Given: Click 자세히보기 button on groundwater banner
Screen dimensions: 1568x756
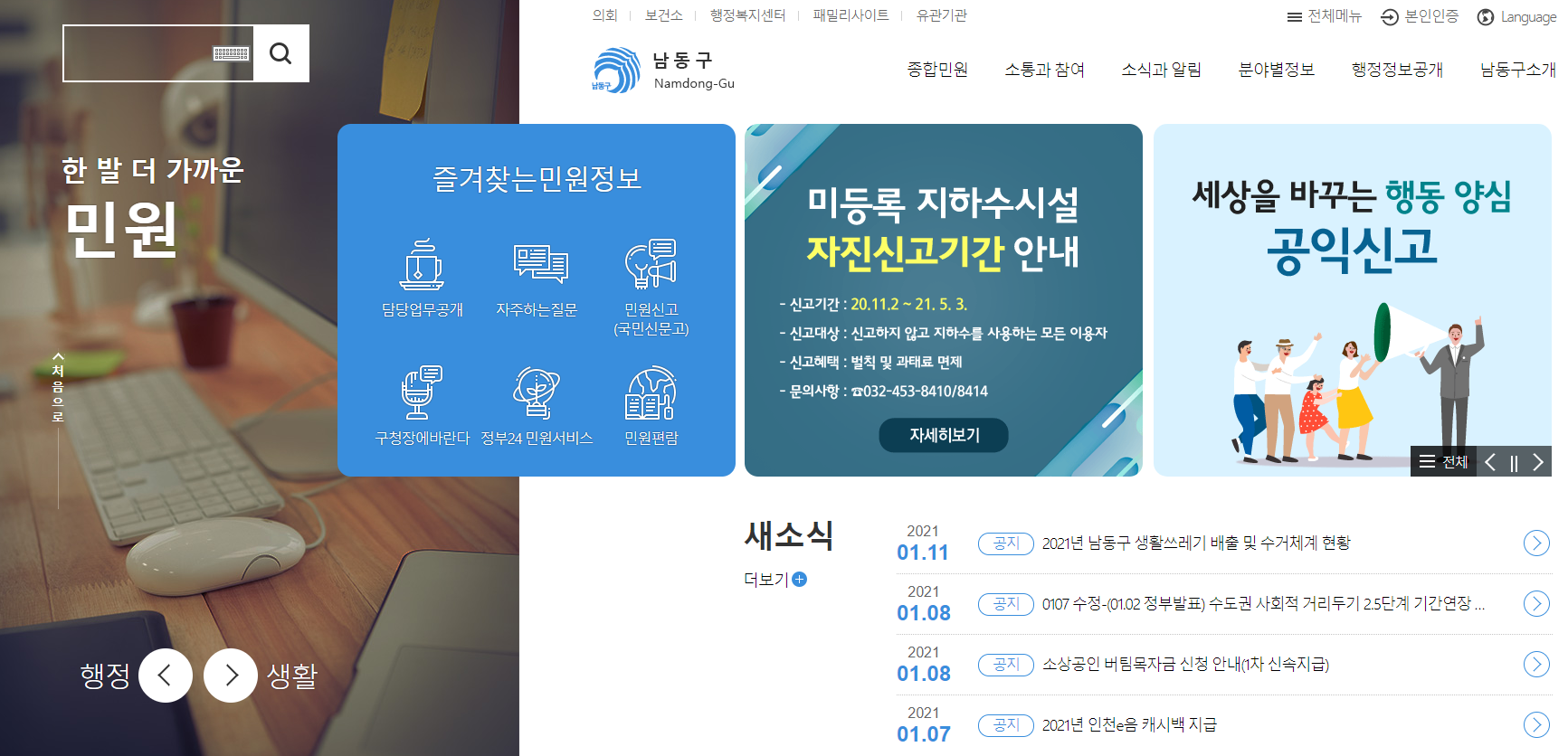Looking at the screenshot, I should click(944, 435).
